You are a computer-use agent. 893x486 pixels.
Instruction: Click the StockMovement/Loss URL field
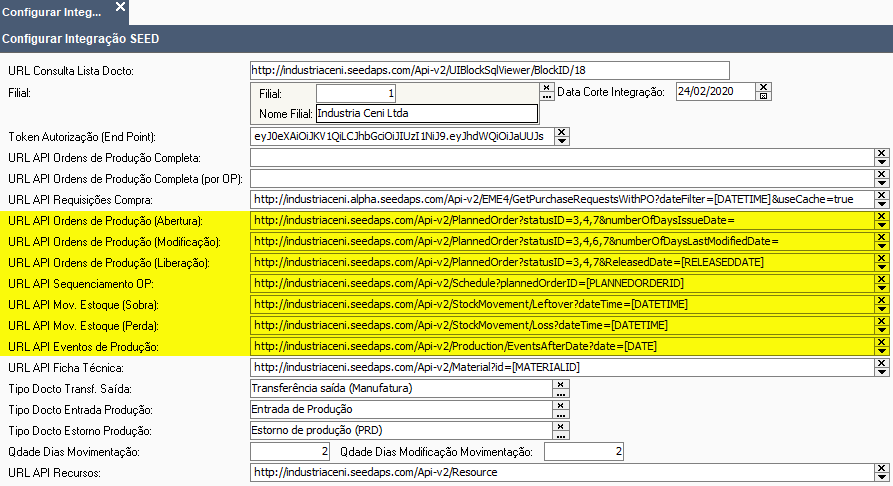tap(562, 326)
